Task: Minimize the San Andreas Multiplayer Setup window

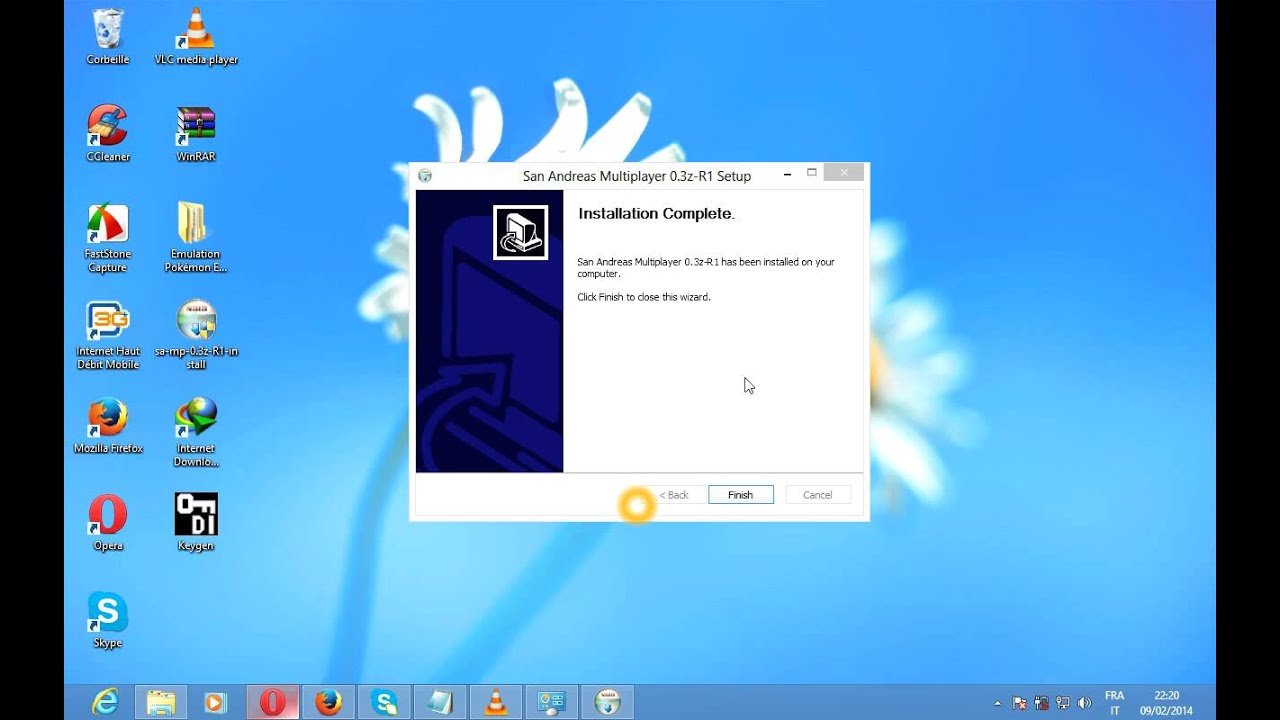Action: click(788, 174)
